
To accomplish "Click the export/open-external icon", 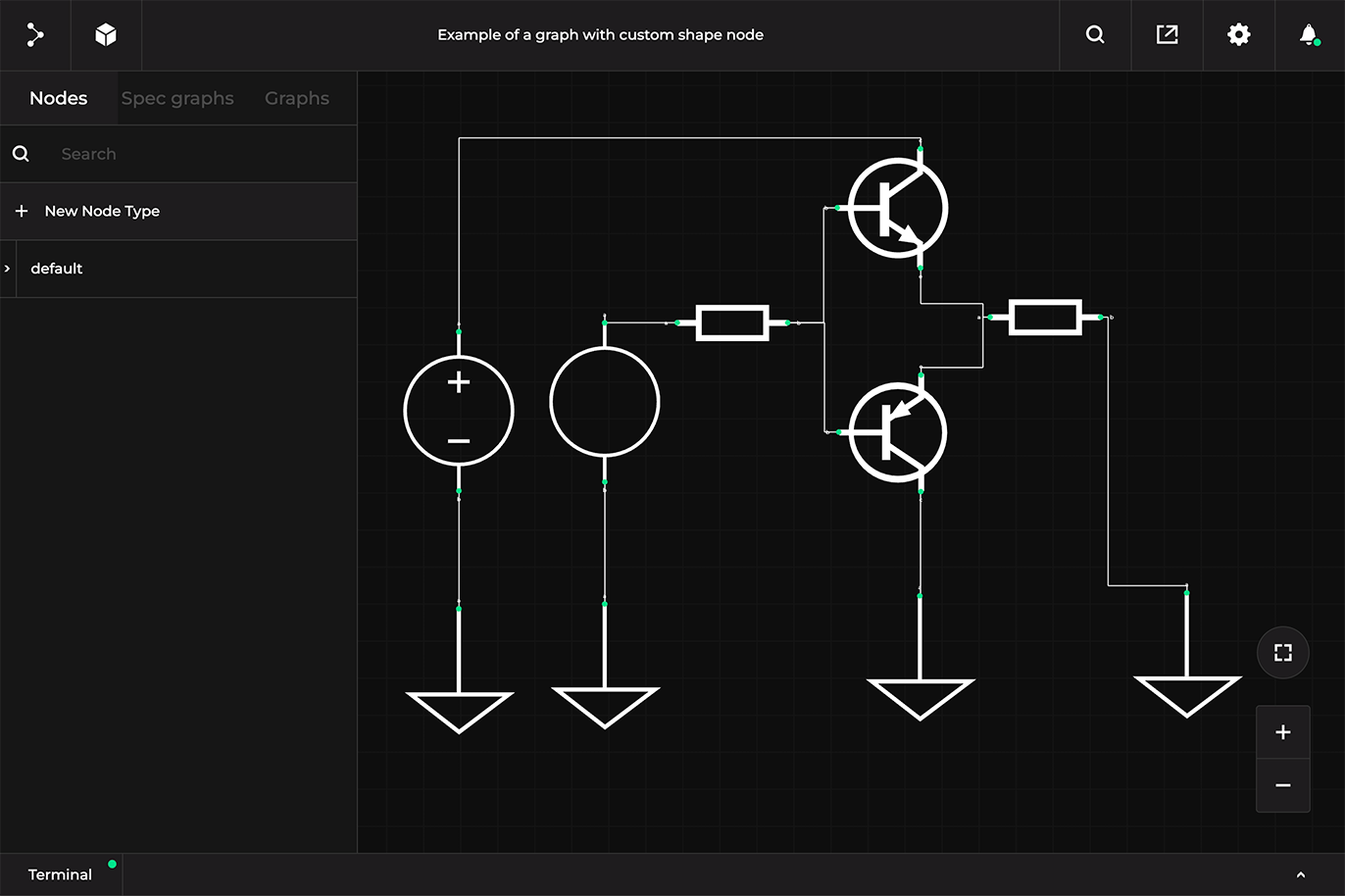I will (x=1167, y=34).
